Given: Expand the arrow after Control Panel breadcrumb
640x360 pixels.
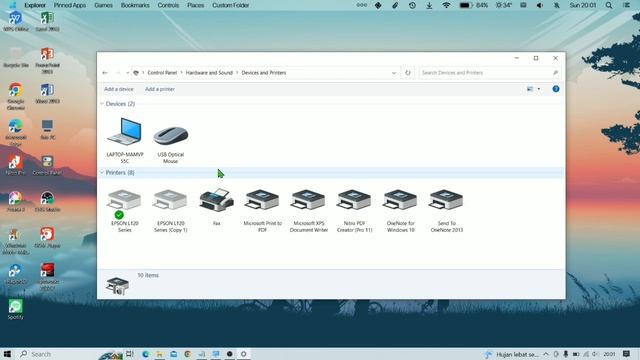Looking at the screenshot, I should pyautogui.click(x=182, y=73).
